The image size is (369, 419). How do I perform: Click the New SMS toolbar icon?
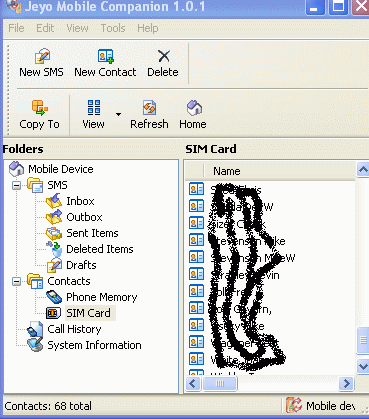click(42, 56)
